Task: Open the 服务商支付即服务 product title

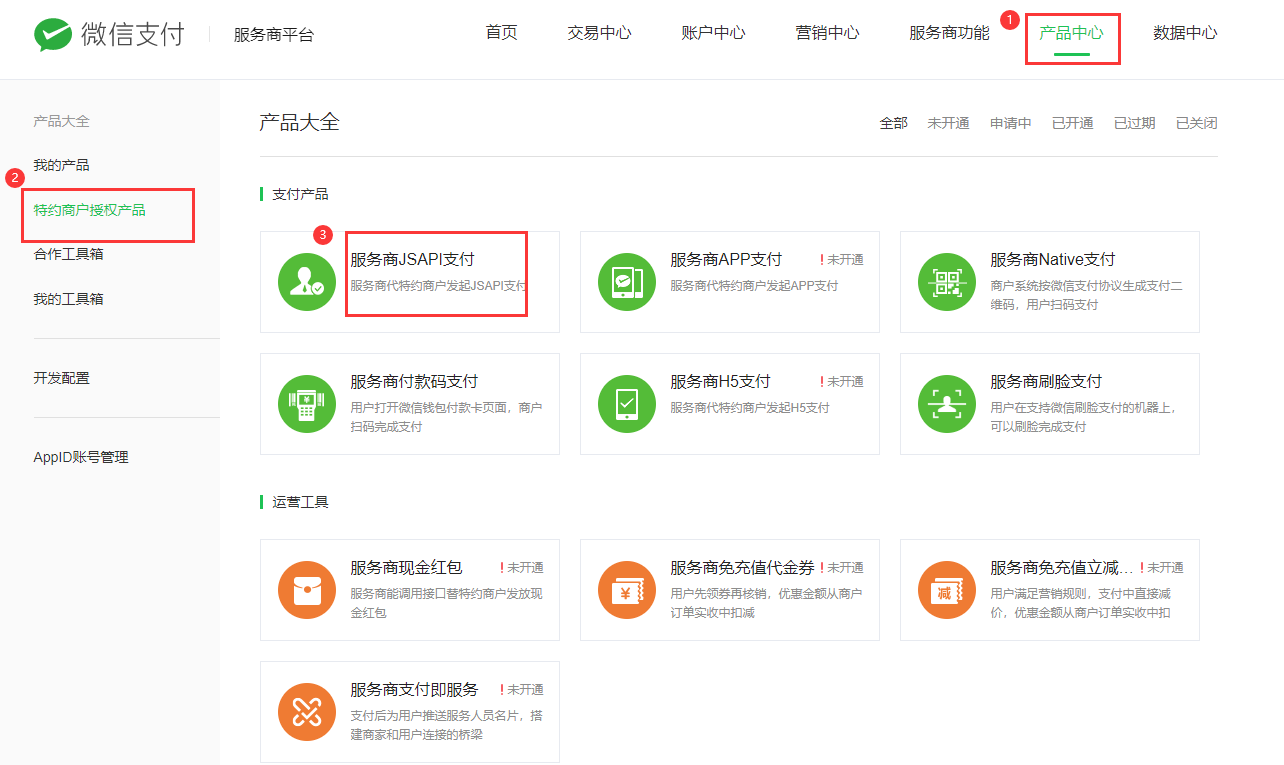Action: [414, 689]
